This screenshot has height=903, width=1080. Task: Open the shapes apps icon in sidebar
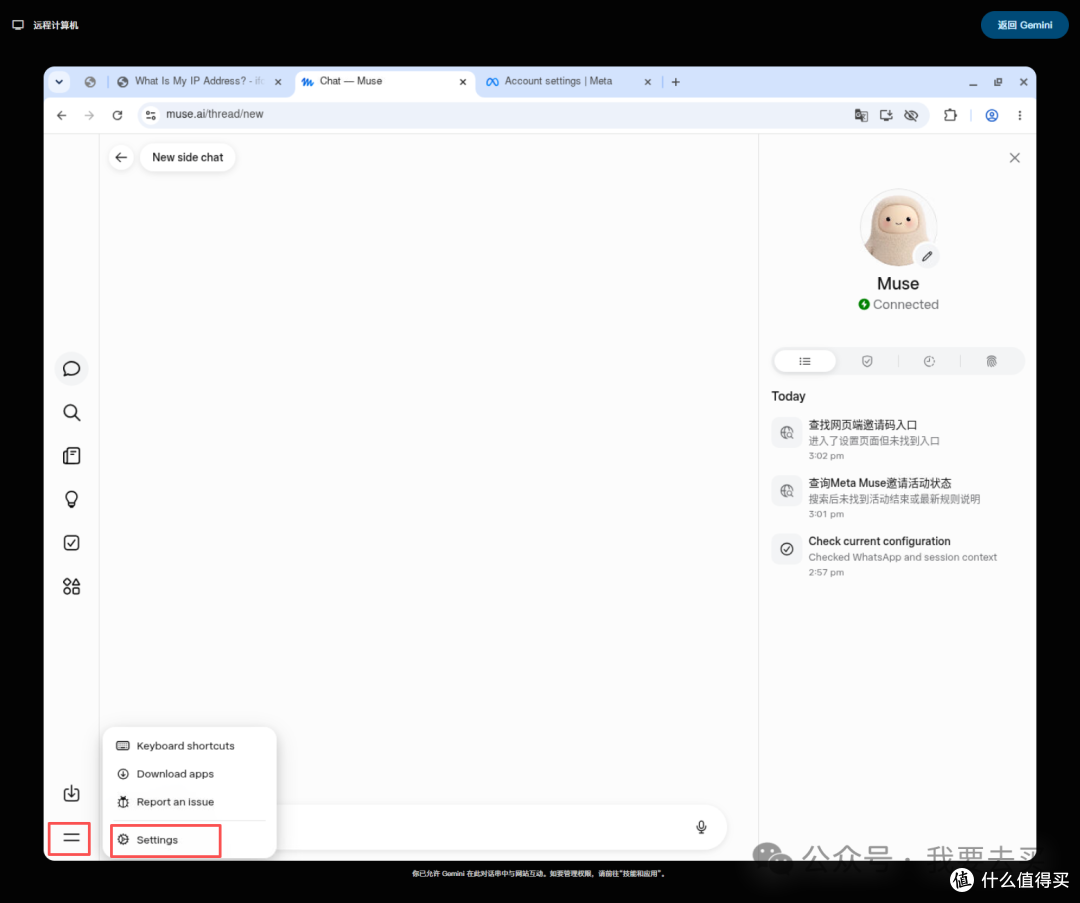72,586
